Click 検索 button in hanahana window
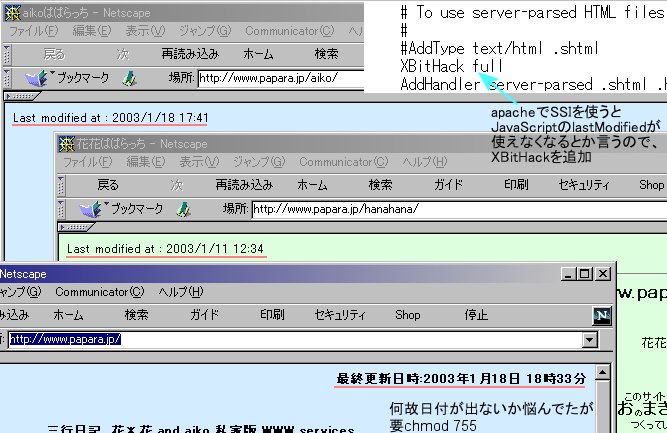667x433 pixels. (x=380, y=185)
